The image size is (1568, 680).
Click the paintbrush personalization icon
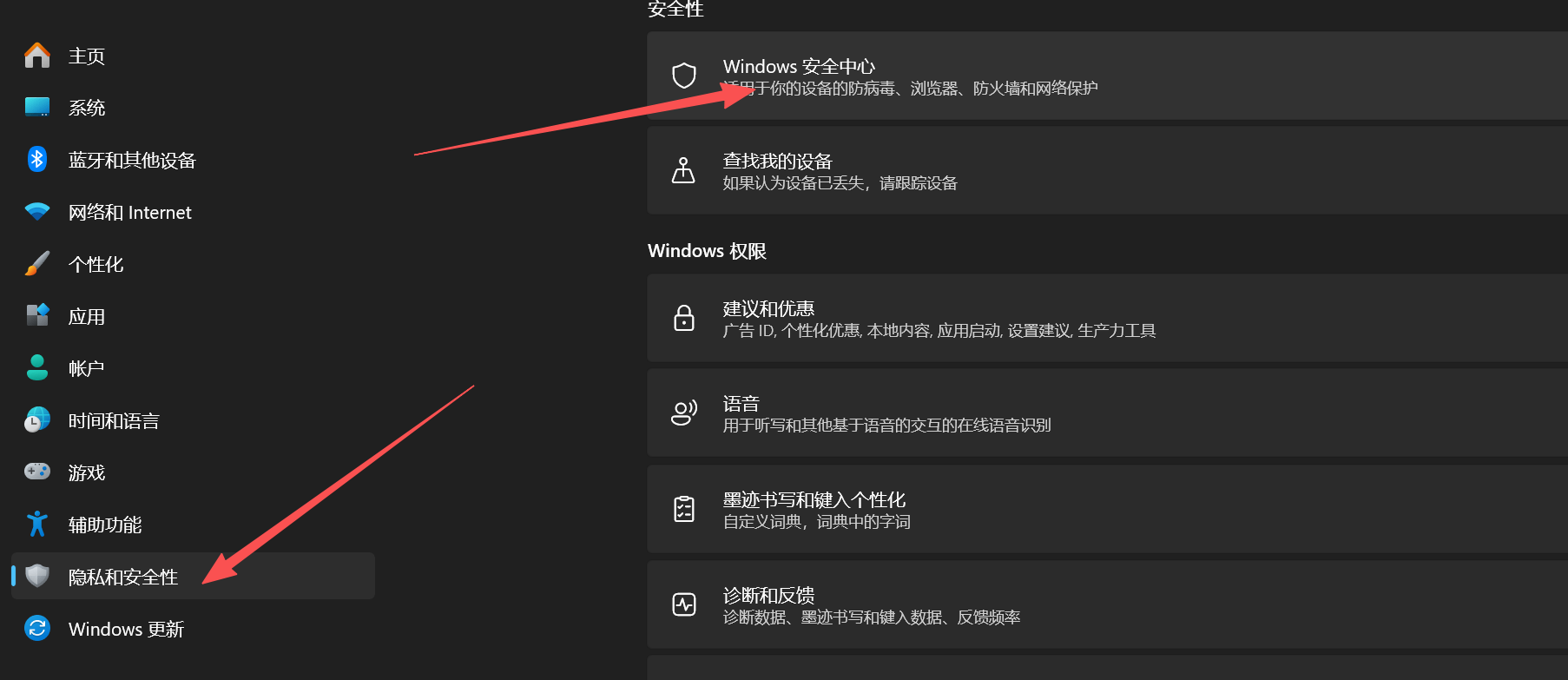37,263
